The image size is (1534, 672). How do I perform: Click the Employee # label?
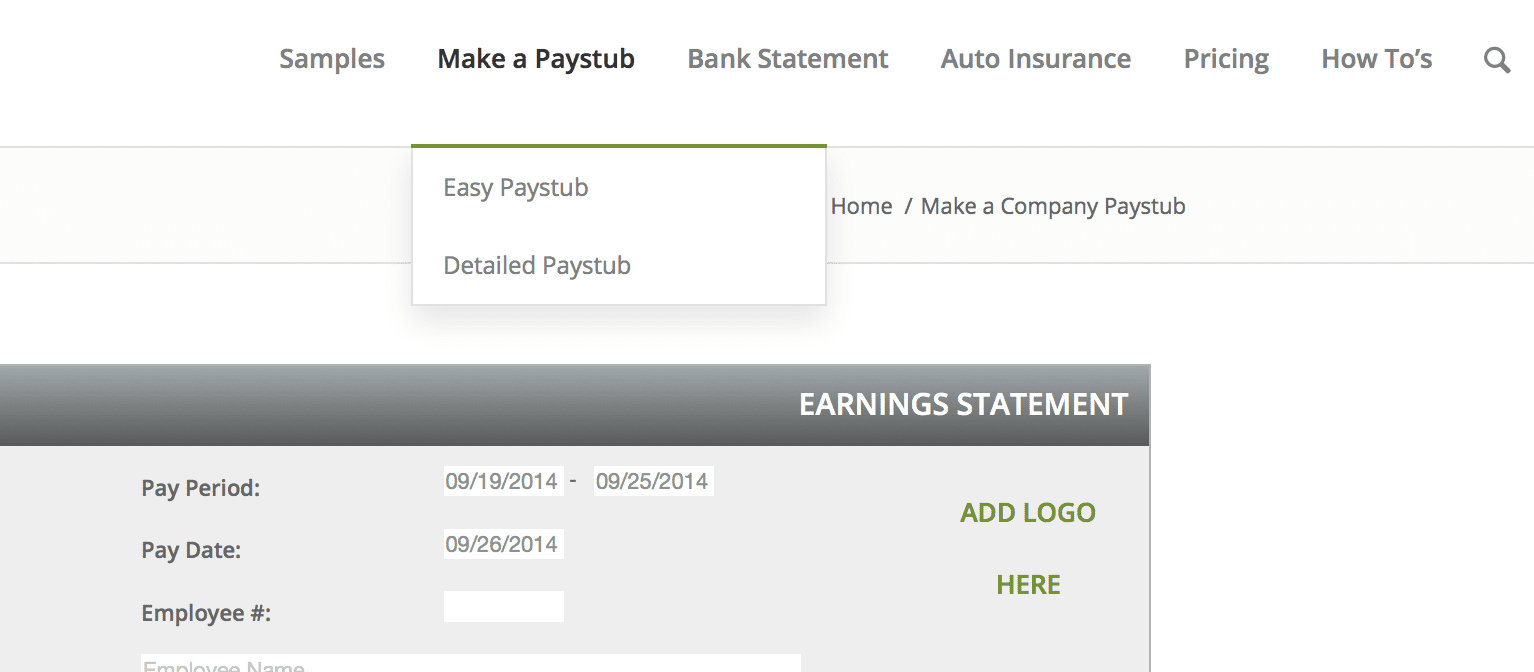tap(206, 613)
